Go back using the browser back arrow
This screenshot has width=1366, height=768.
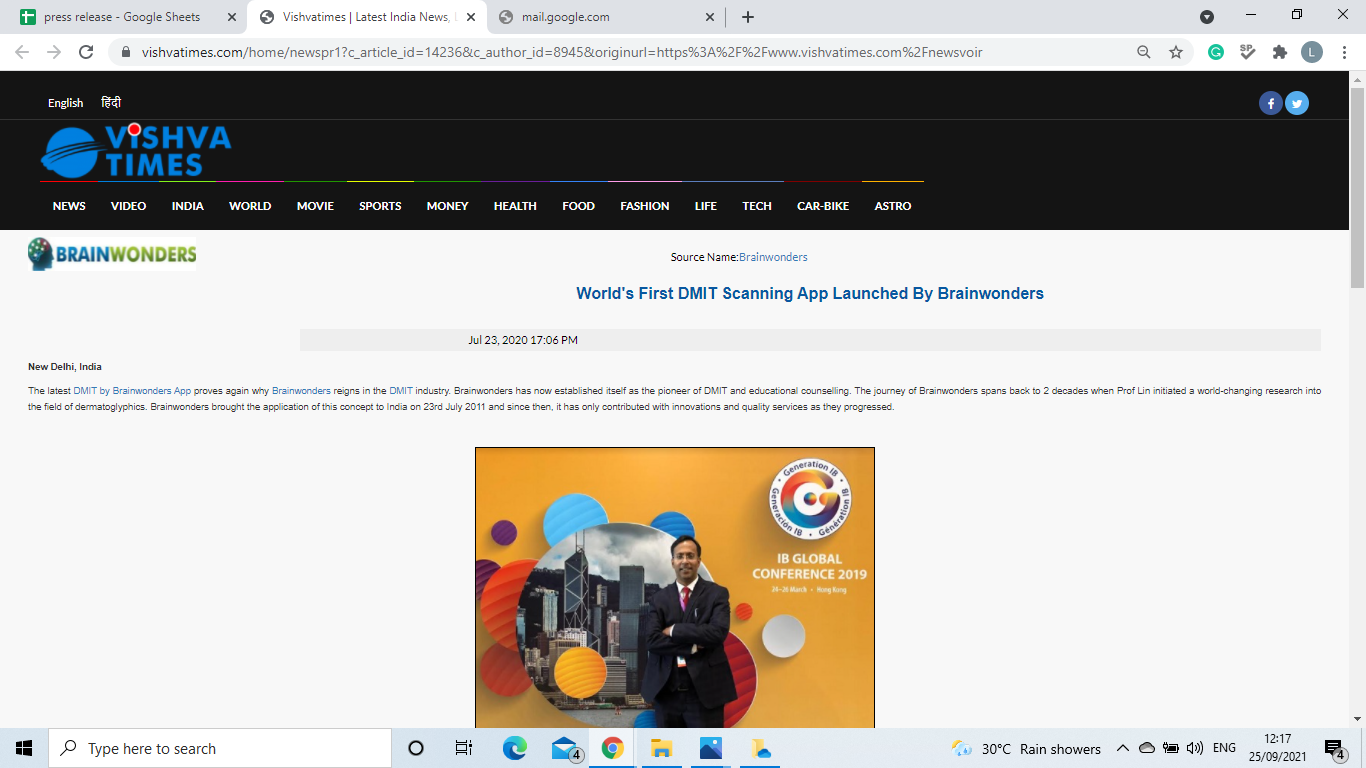click(x=22, y=52)
